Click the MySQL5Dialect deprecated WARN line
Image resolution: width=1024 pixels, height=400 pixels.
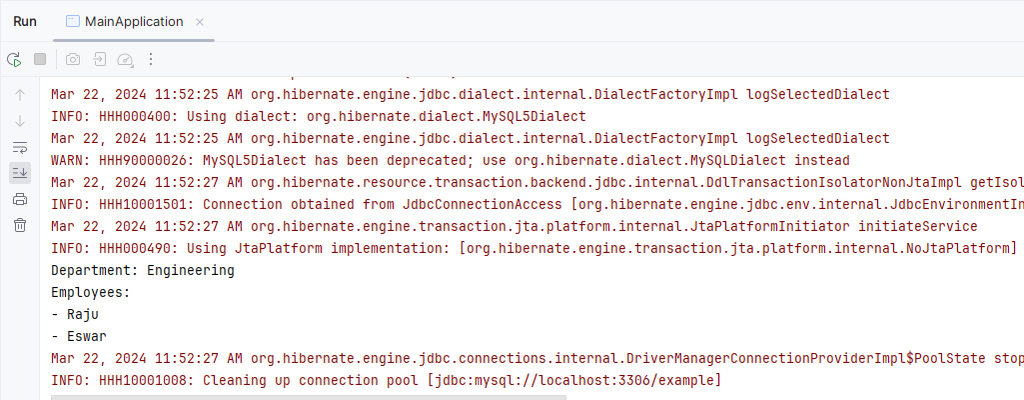click(450, 160)
